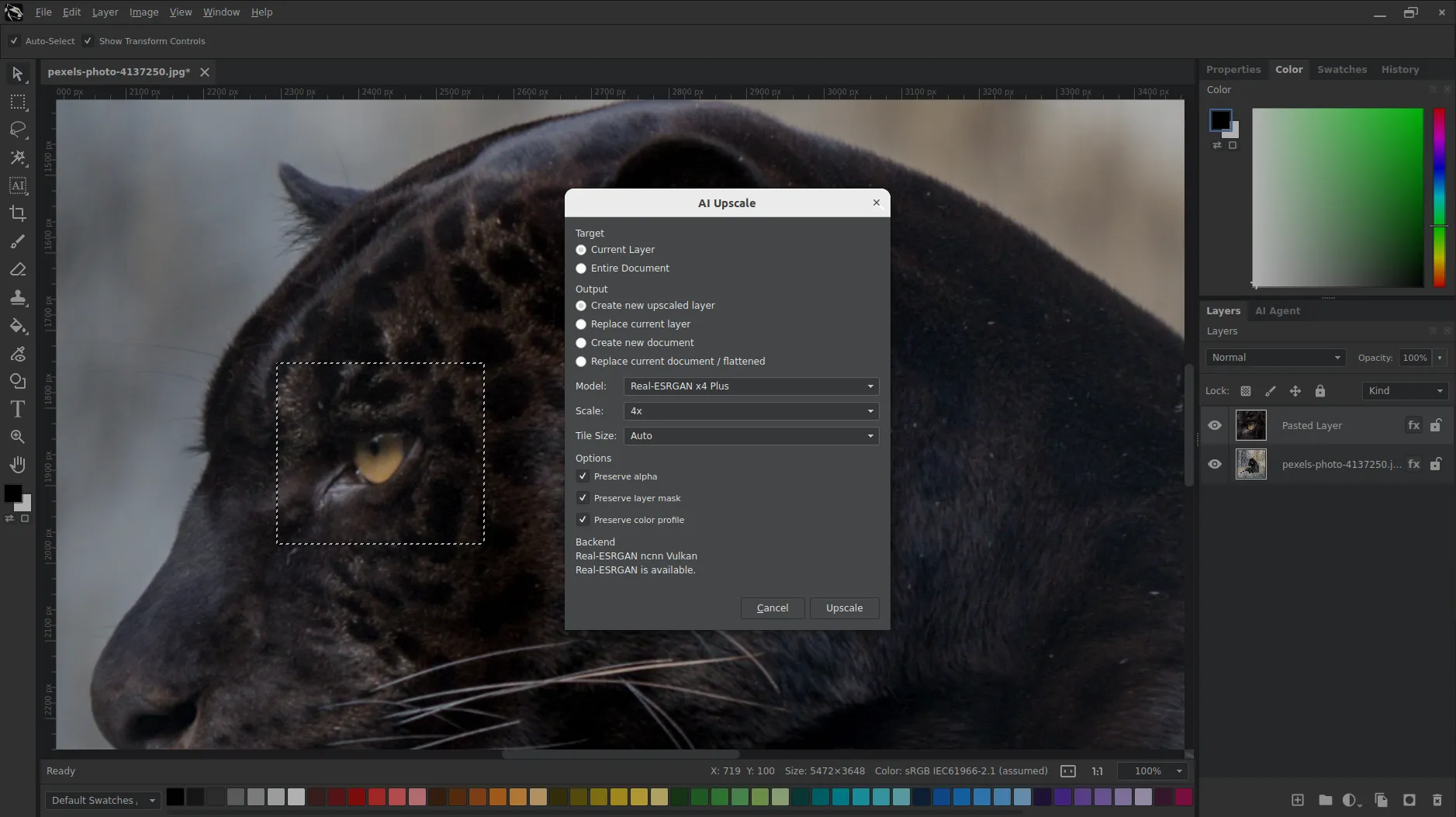Screen dimensions: 1456x817
Task: Close the AI Upscale dialog
Action: click(877, 203)
